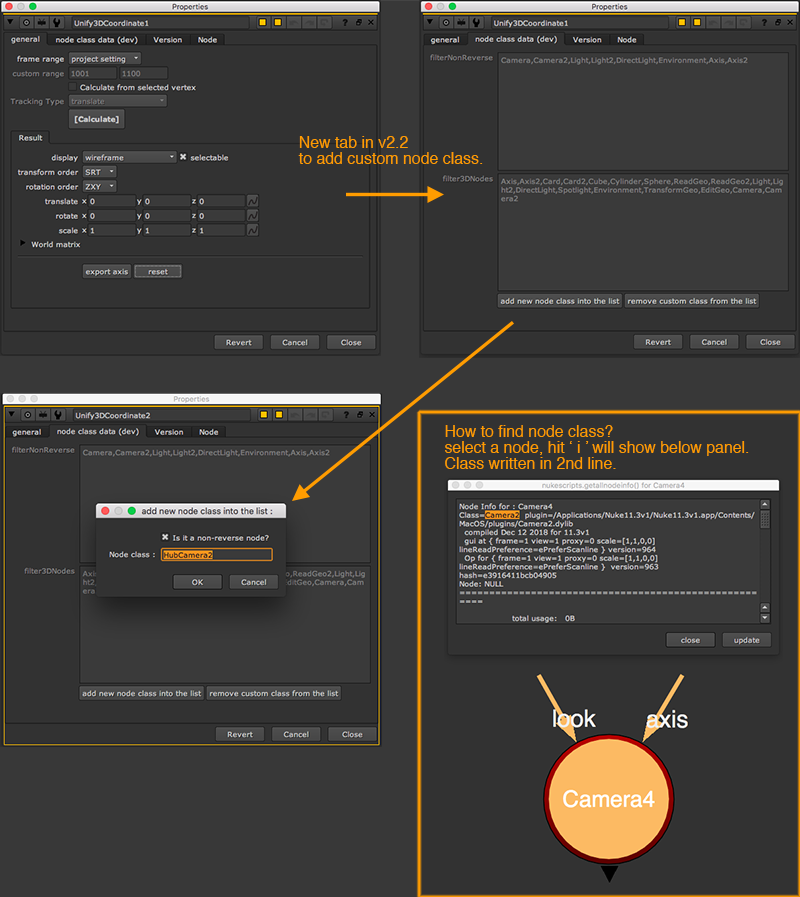
Task: Open the display 'wireframe' dropdown
Action: click(129, 157)
